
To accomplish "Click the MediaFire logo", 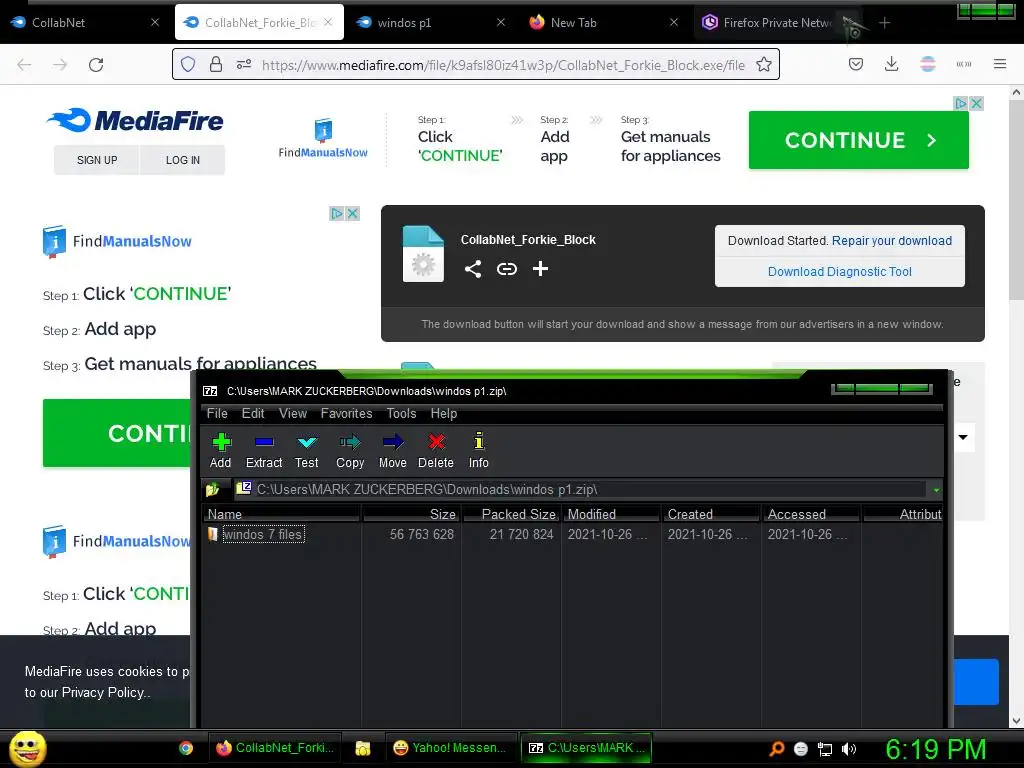I will click(135, 121).
